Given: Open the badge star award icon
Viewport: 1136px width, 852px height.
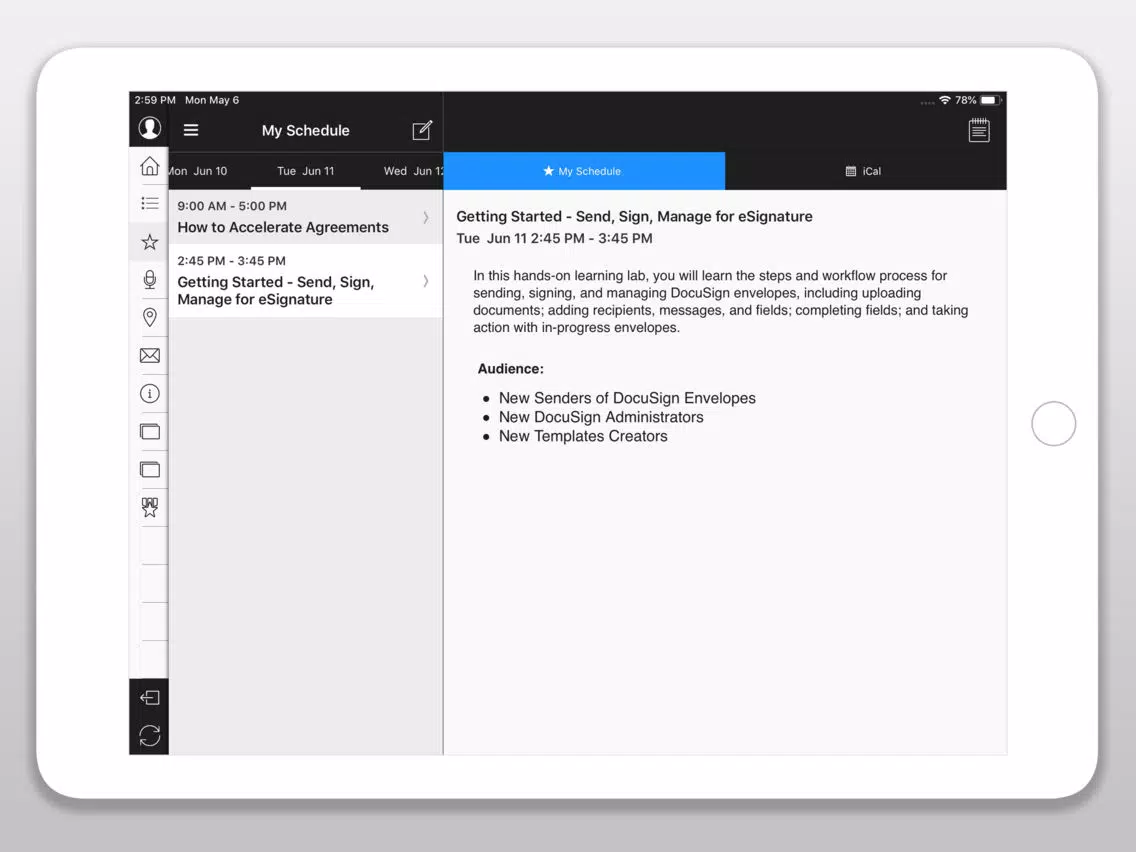Looking at the screenshot, I should coord(149,507).
